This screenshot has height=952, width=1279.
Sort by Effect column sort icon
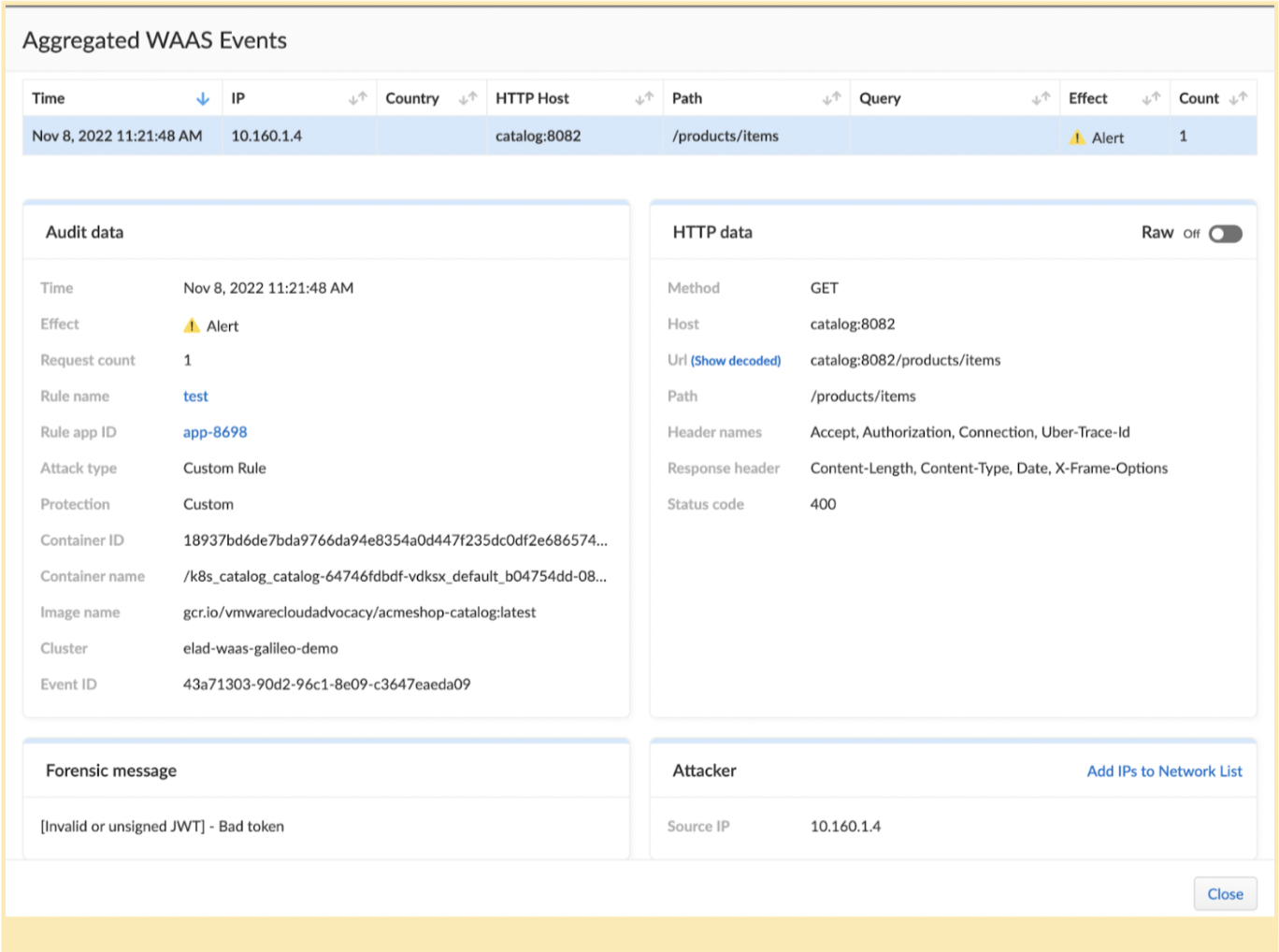1151,98
